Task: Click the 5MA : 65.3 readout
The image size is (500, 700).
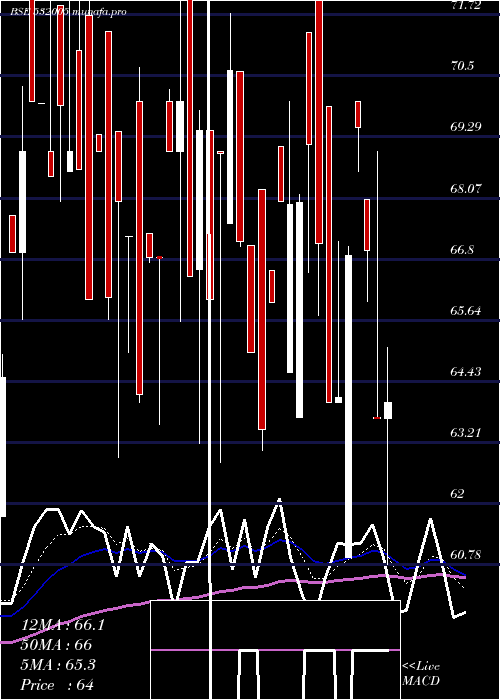Action: click(58, 665)
